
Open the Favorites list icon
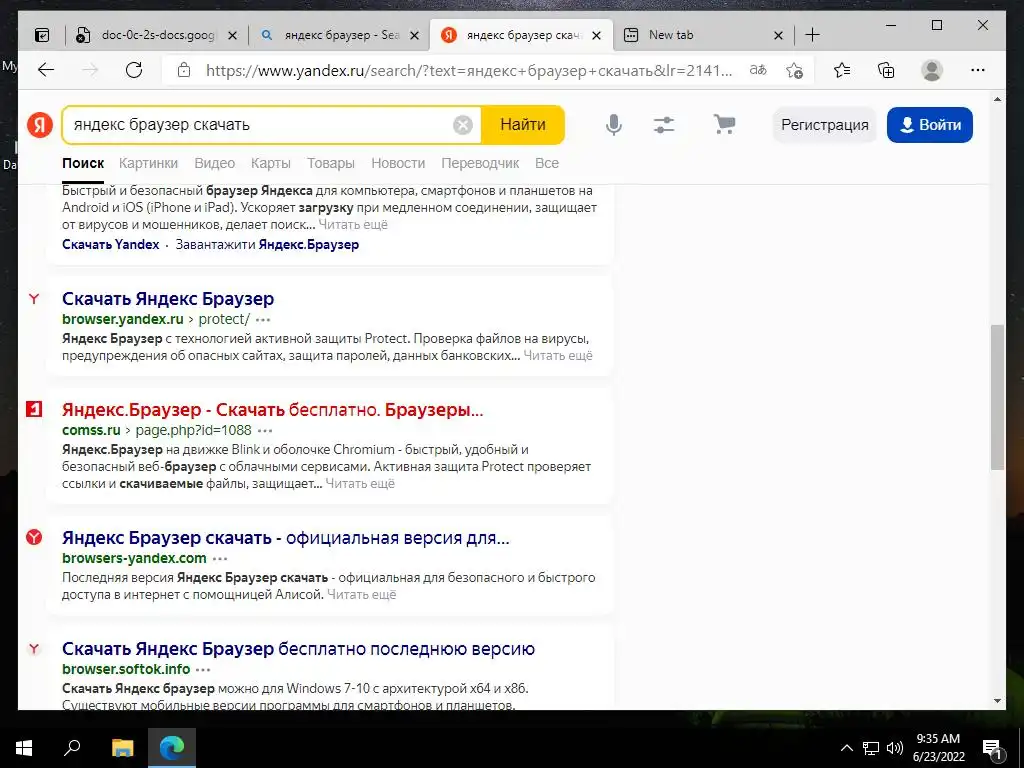point(842,70)
